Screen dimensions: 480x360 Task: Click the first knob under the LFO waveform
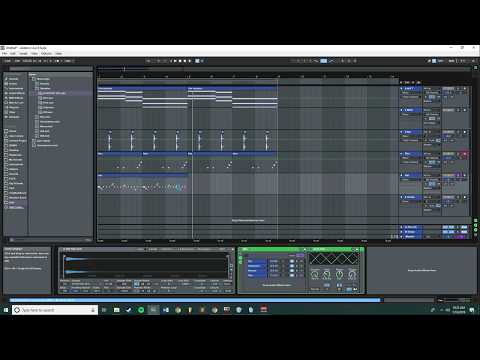tap(315, 274)
